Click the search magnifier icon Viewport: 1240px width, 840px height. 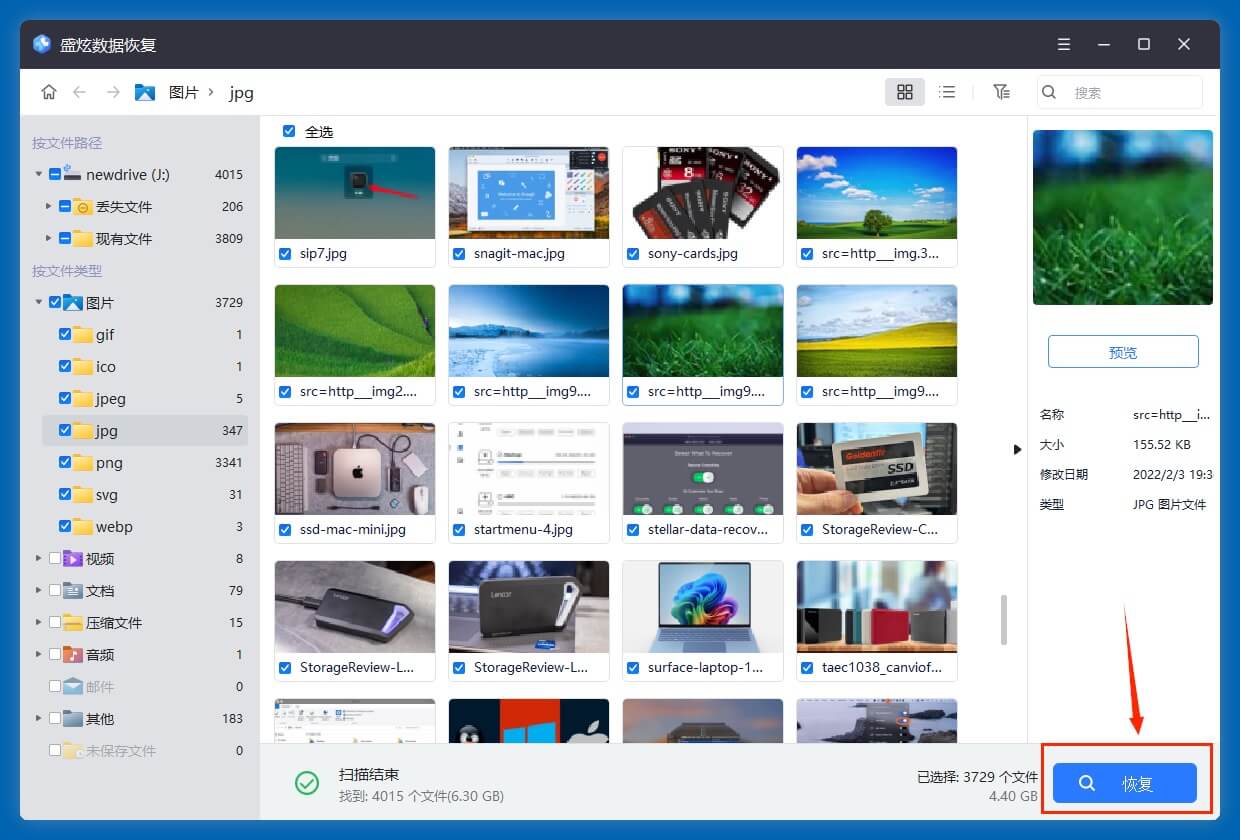pos(1048,91)
